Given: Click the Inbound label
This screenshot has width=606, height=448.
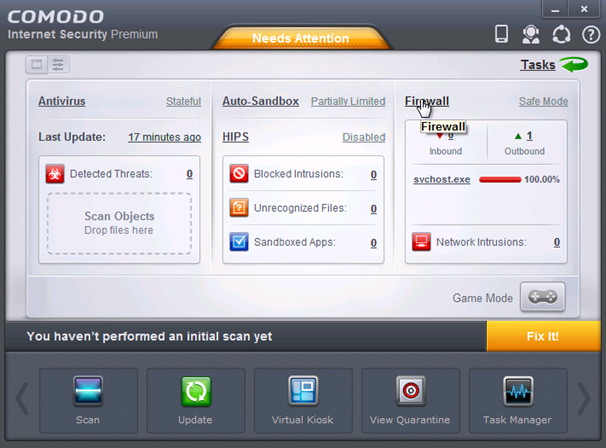Looking at the screenshot, I should 446,151.
